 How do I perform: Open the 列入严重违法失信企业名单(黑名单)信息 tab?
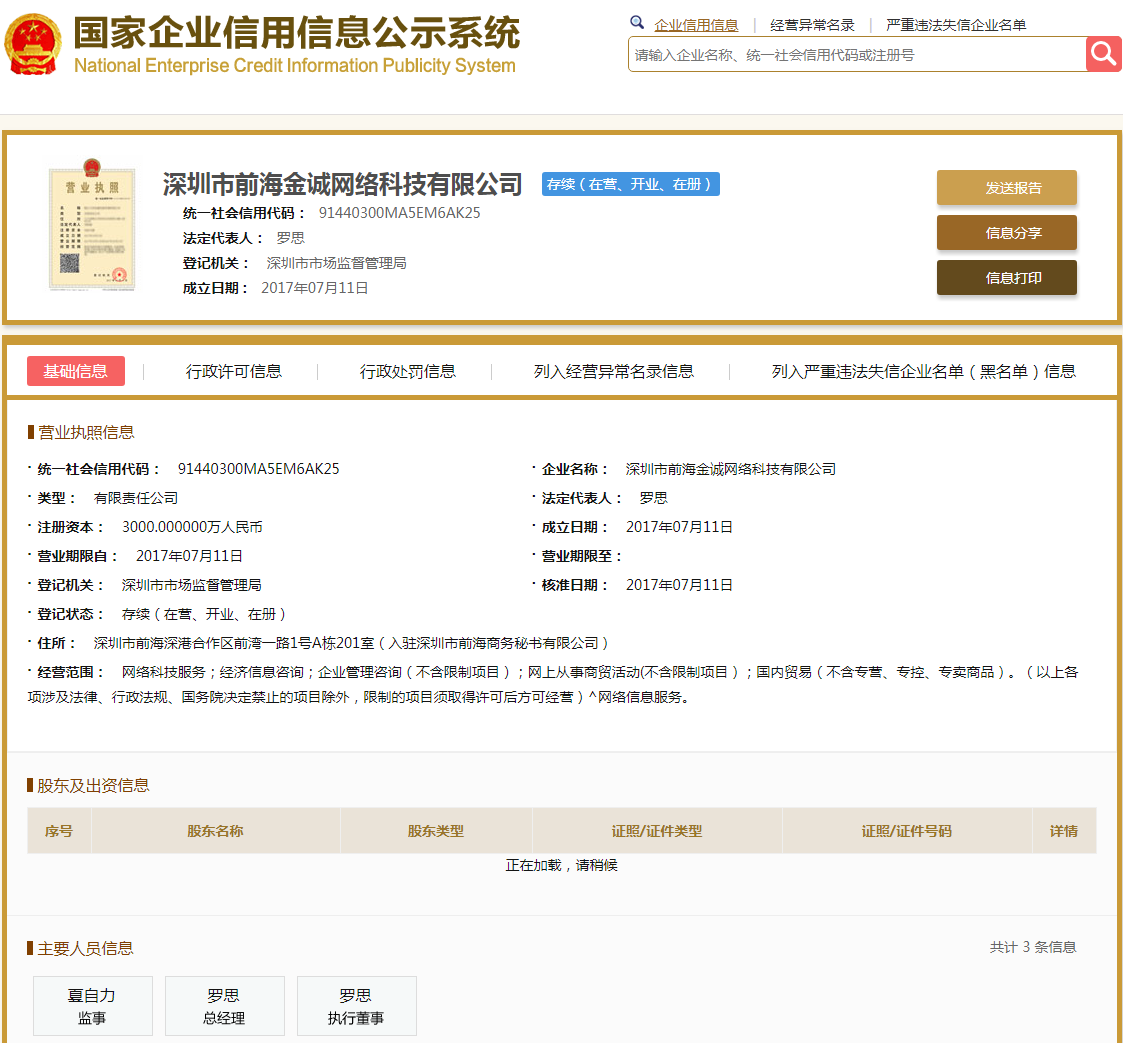pyautogui.click(x=923, y=371)
